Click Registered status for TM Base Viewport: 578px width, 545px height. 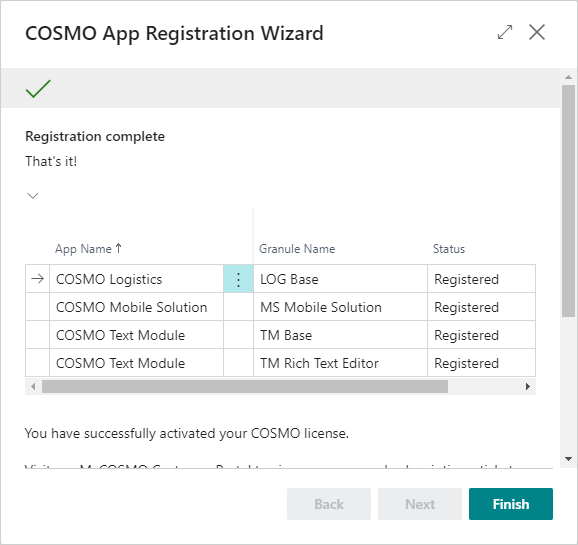pyautogui.click(x=481, y=335)
